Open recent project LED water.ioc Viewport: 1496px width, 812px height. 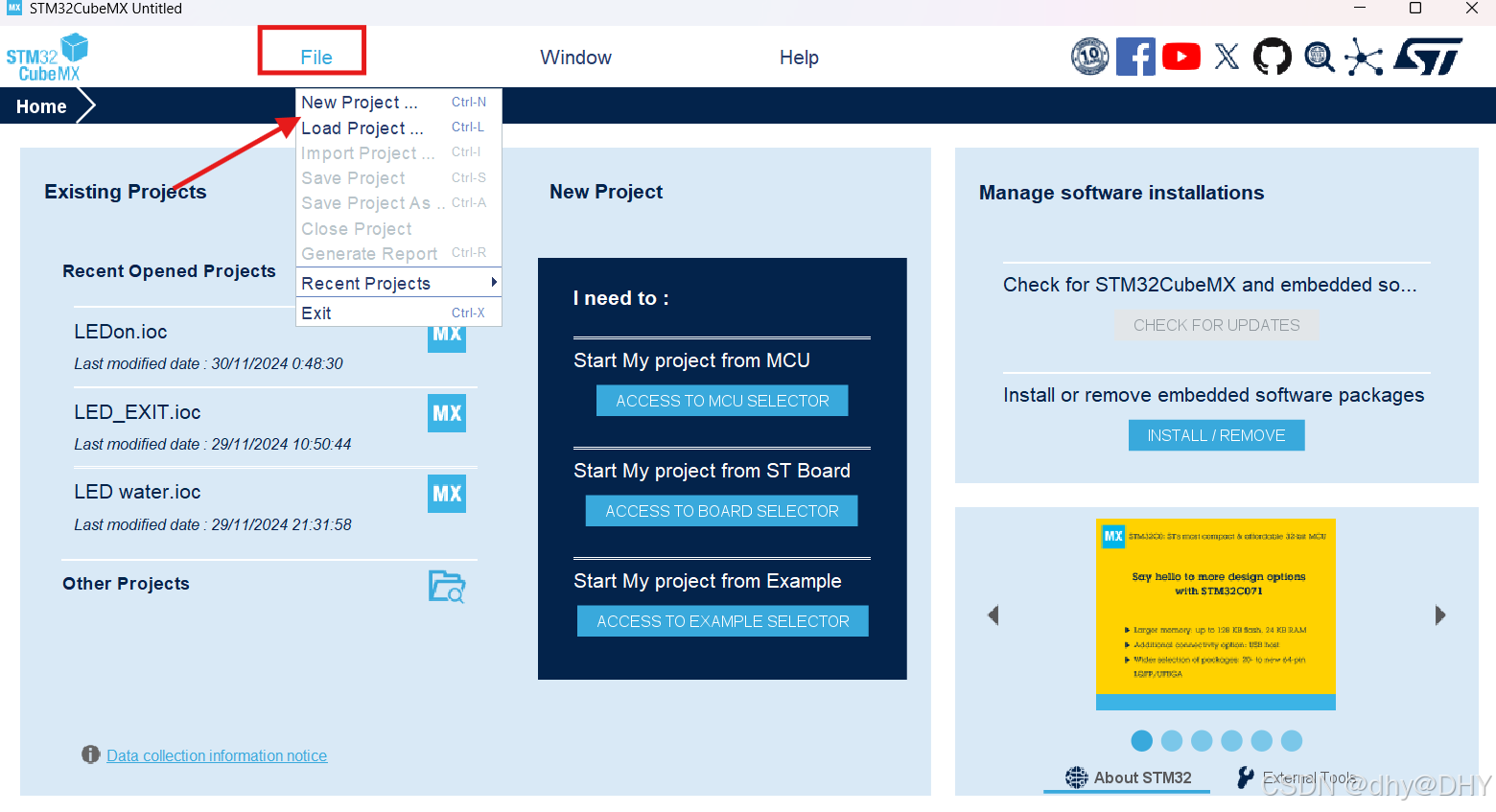pos(137,492)
